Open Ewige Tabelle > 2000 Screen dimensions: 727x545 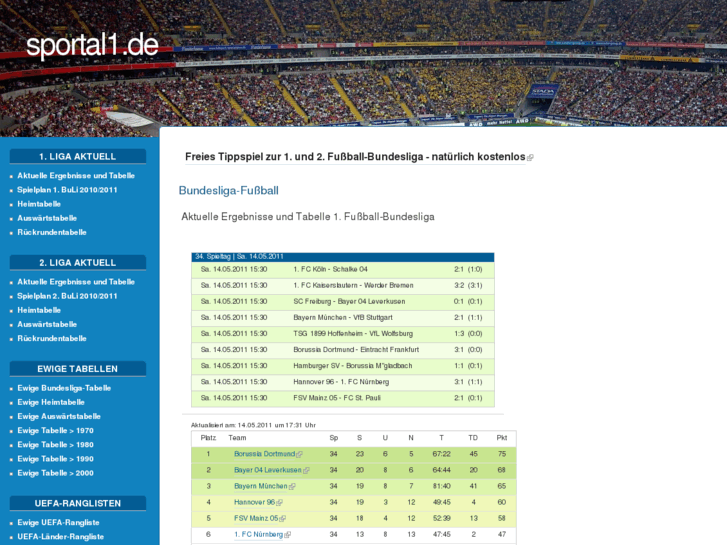click(55, 473)
